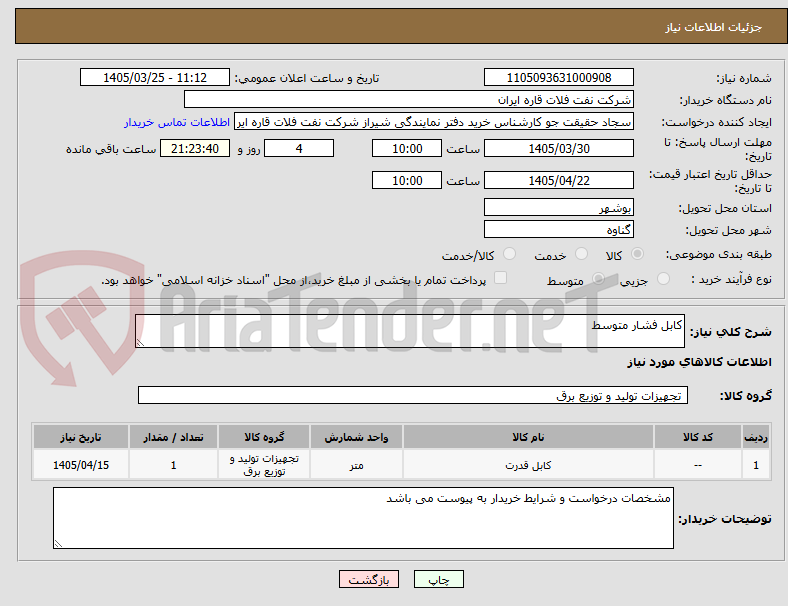Click the بازگشت back button
Screen dimensions: 788x606
[x=369, y=579]
